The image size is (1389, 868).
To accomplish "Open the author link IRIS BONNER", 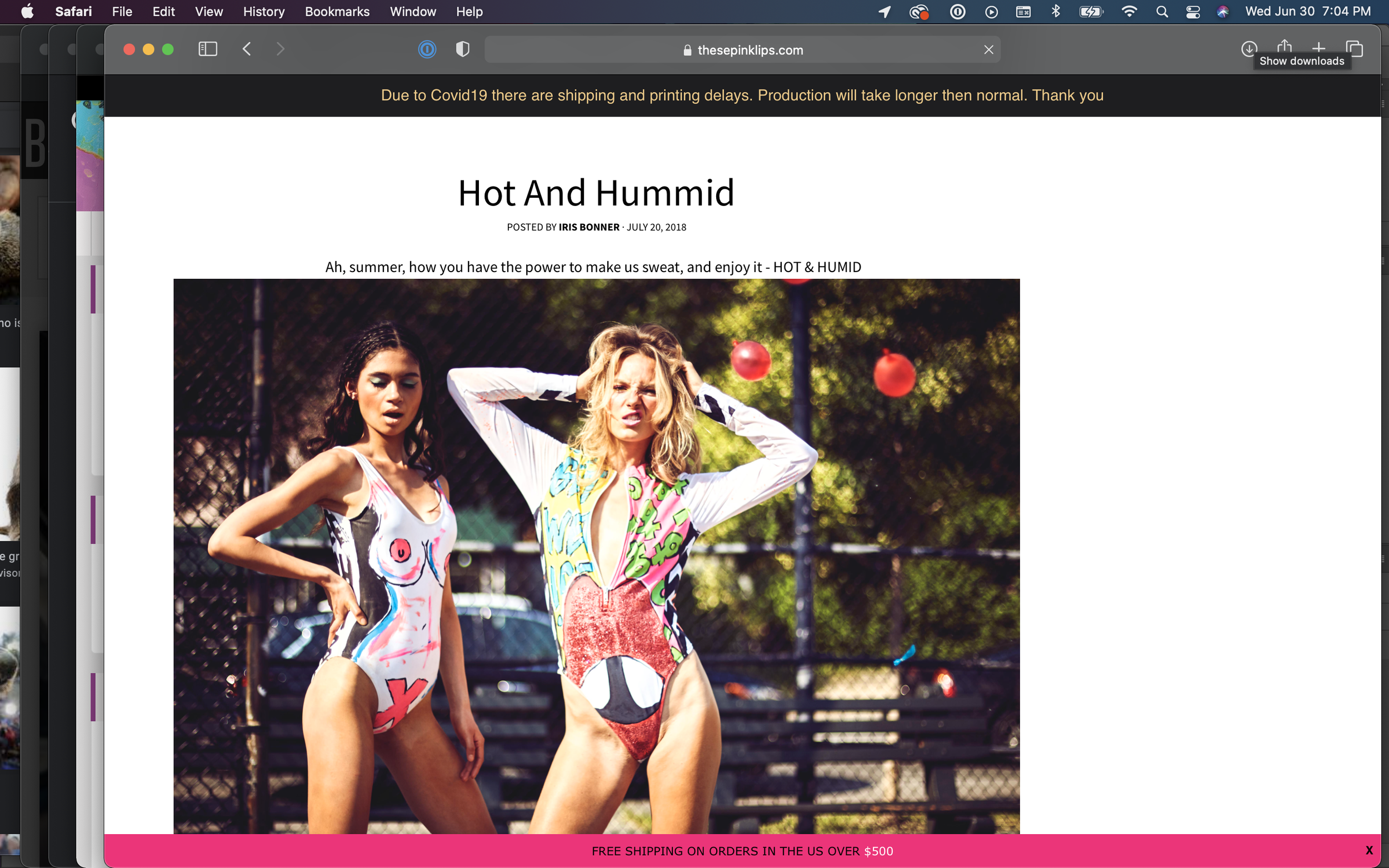I will 588,227.
